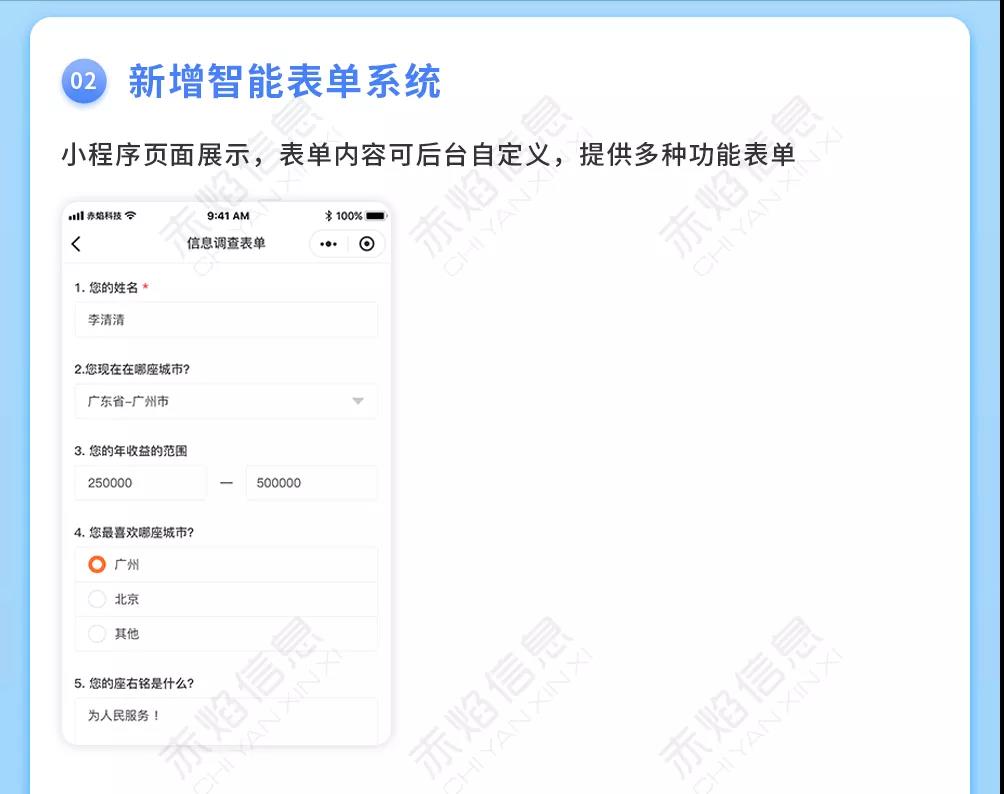The height and width of the screenshot is (794, 1004).
Task: Click the minimum income field showing 250000
Action: tap(140, 483)
